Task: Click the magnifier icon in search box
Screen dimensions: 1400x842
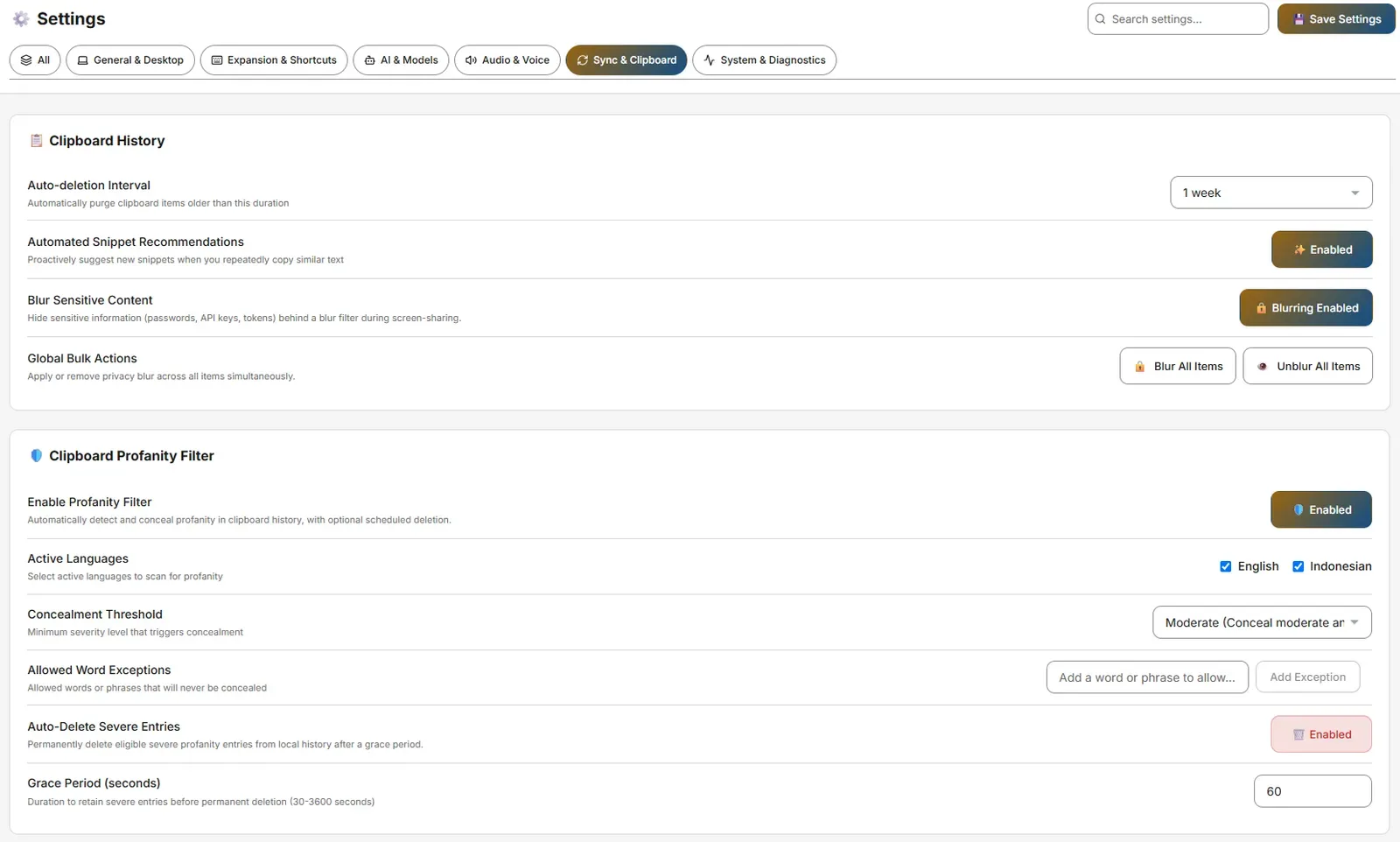Action: 1101,19
